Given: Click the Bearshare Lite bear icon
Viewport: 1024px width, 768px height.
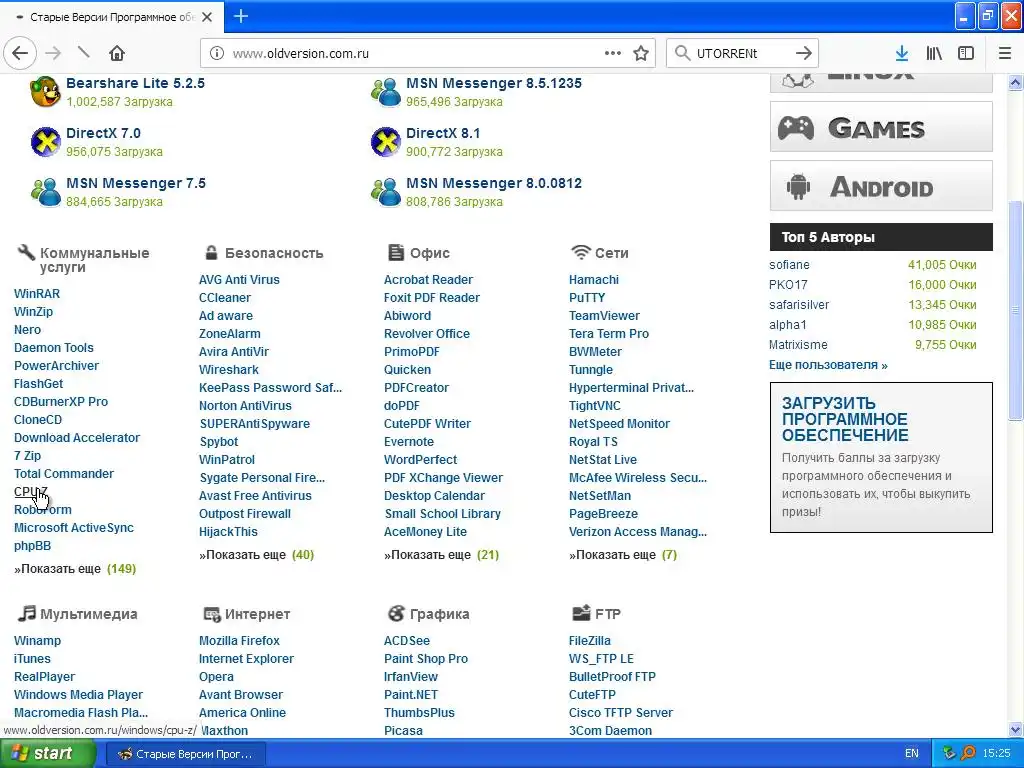Looking at the screenshot, I should (x=46, y=91).
